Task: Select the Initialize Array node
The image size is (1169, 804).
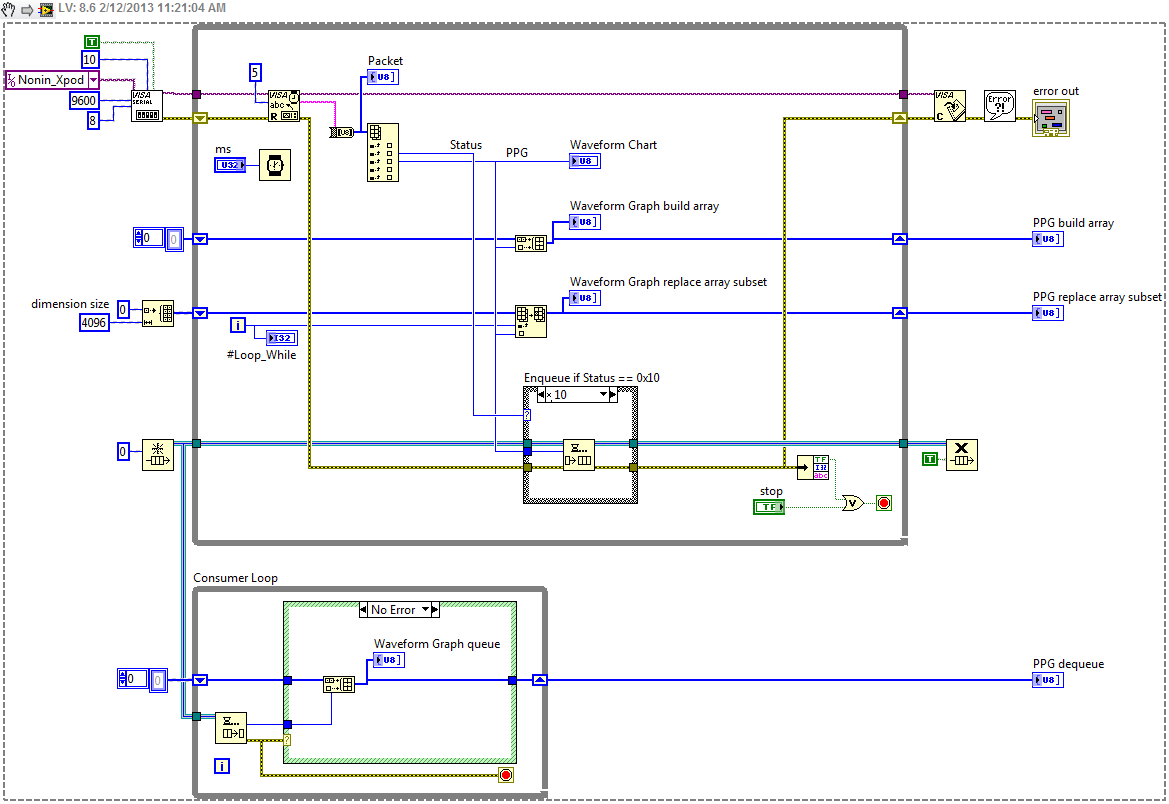Action: [x=158, y=313]
